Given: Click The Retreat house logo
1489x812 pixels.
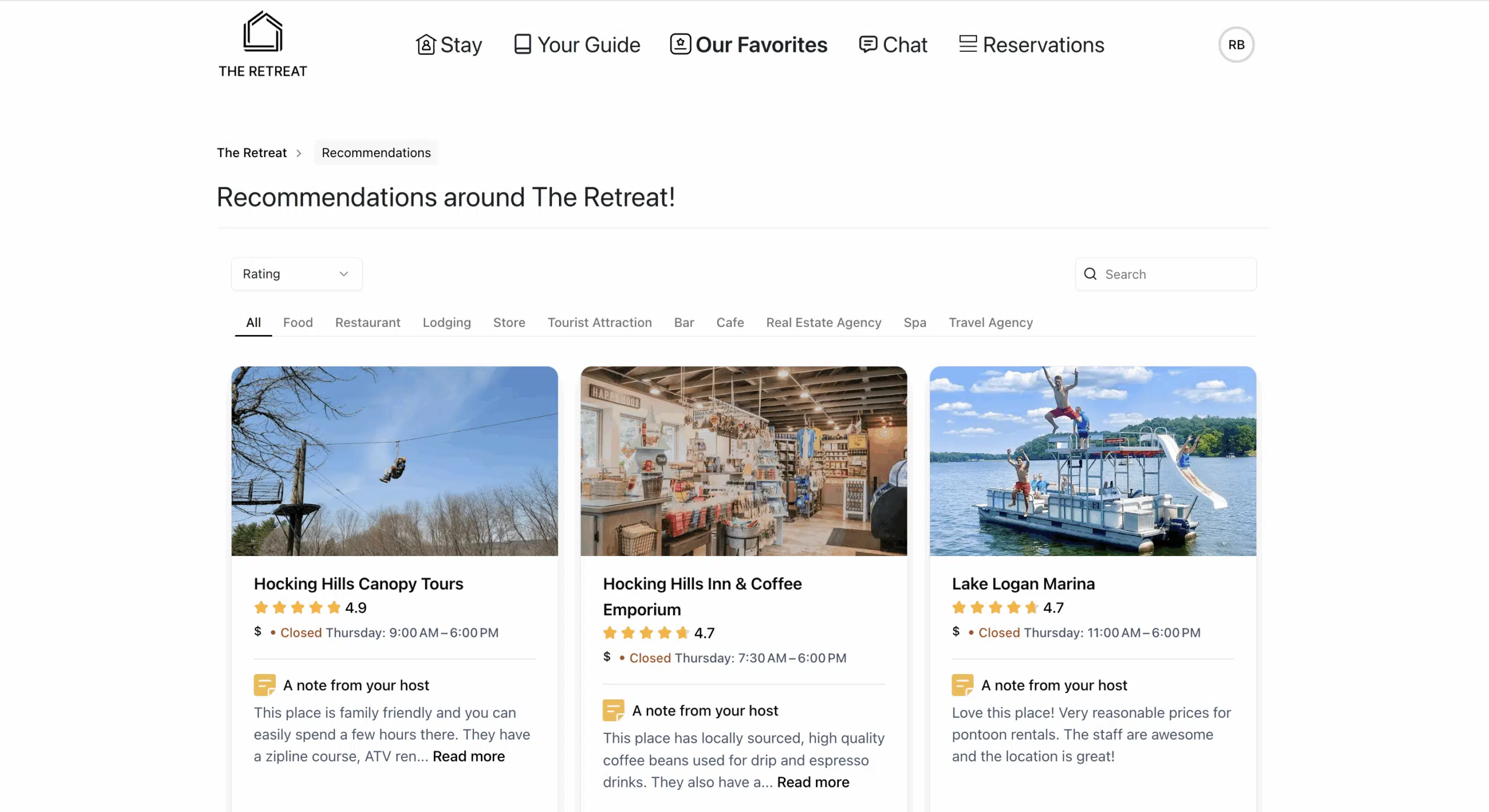Looking at the screenshot, I should pyautogui.click(x=263, y=33).
